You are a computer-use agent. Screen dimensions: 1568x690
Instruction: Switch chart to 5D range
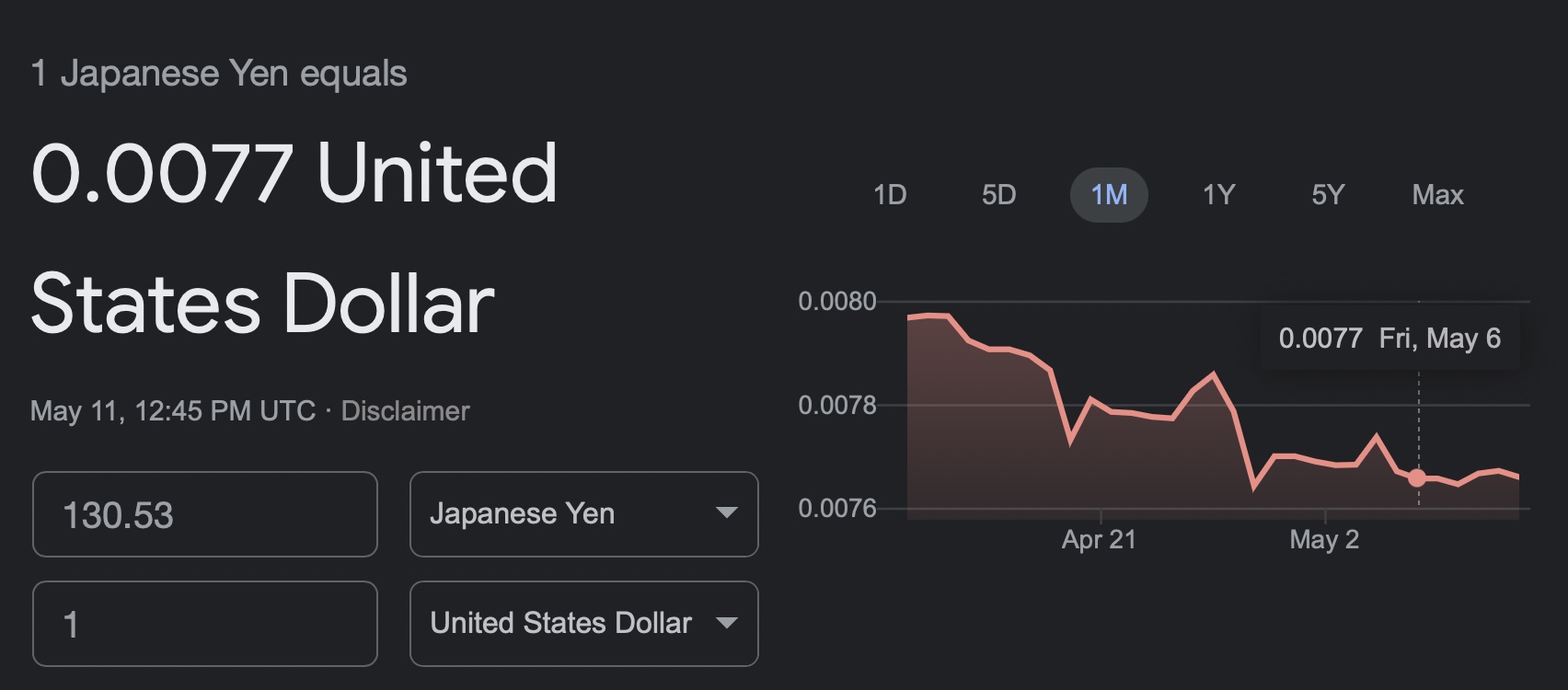pyautogui.click(x=998, y=195)
